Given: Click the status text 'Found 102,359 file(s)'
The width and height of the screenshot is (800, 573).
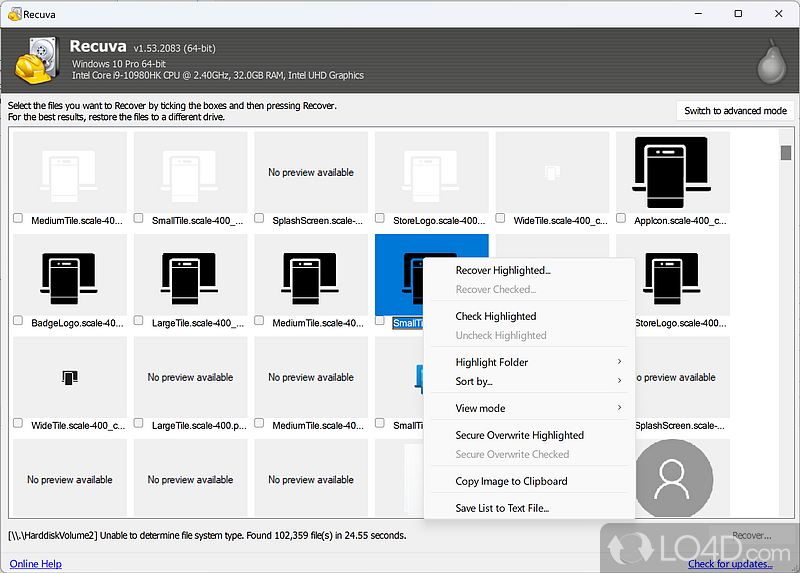Looking at the screenshot, I should point(296,536).
